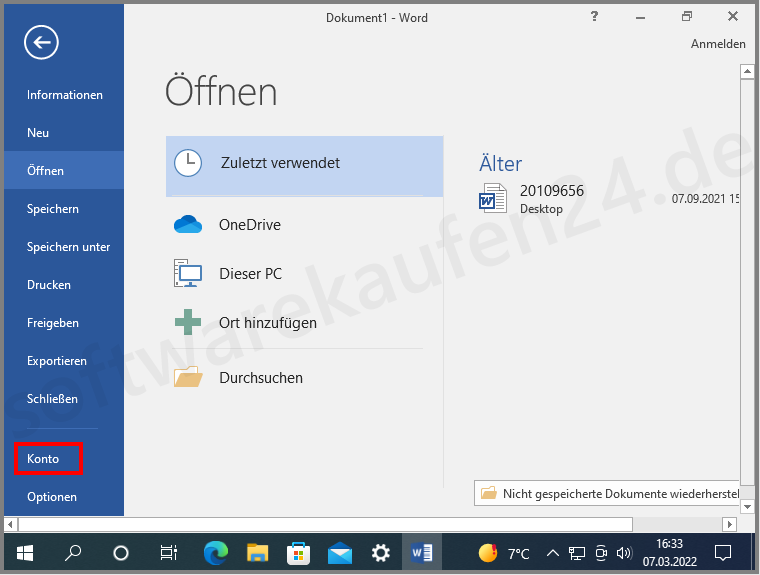
Task: Click the back arrow to return to document
Action: tap(42, 42)
